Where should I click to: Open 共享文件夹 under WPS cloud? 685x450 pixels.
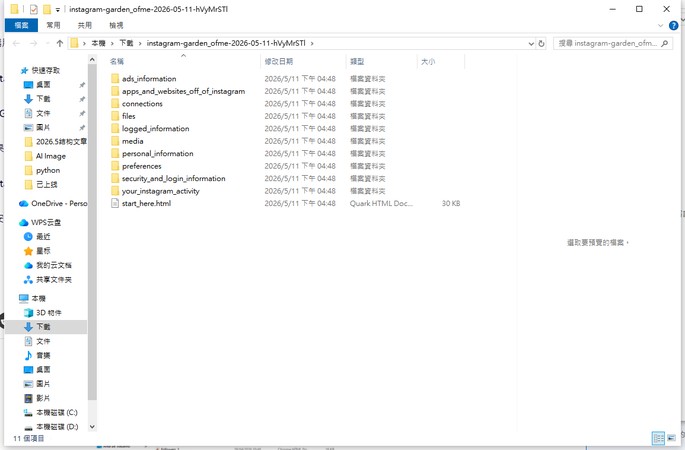[x=48, y=280]
